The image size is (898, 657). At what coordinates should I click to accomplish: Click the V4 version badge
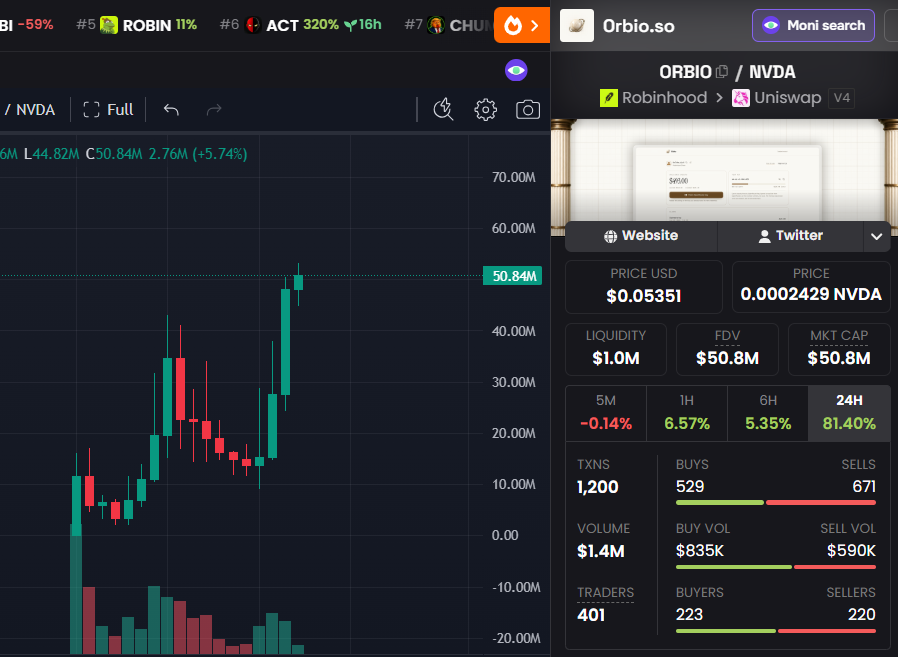841,98
